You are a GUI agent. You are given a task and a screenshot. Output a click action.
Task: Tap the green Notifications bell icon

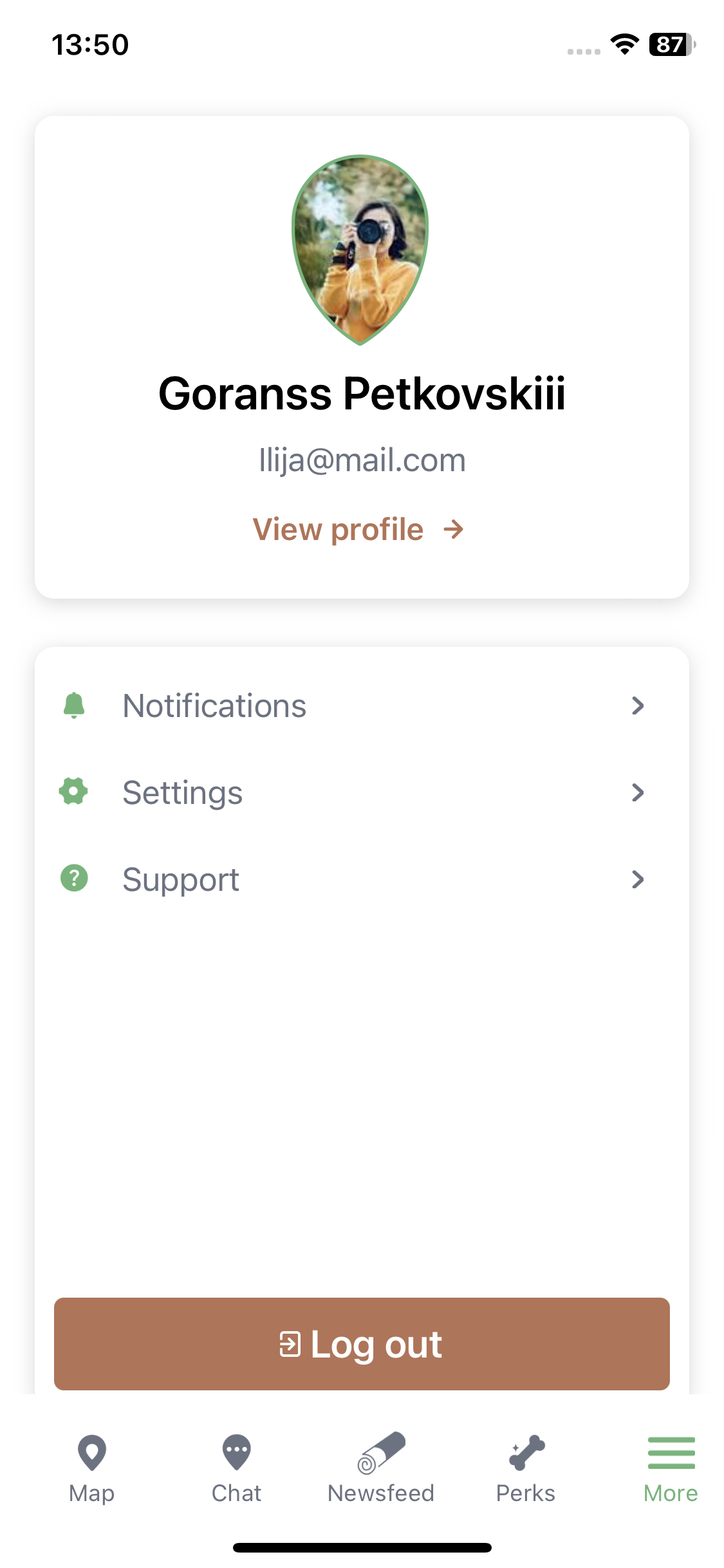pos(74,705)
